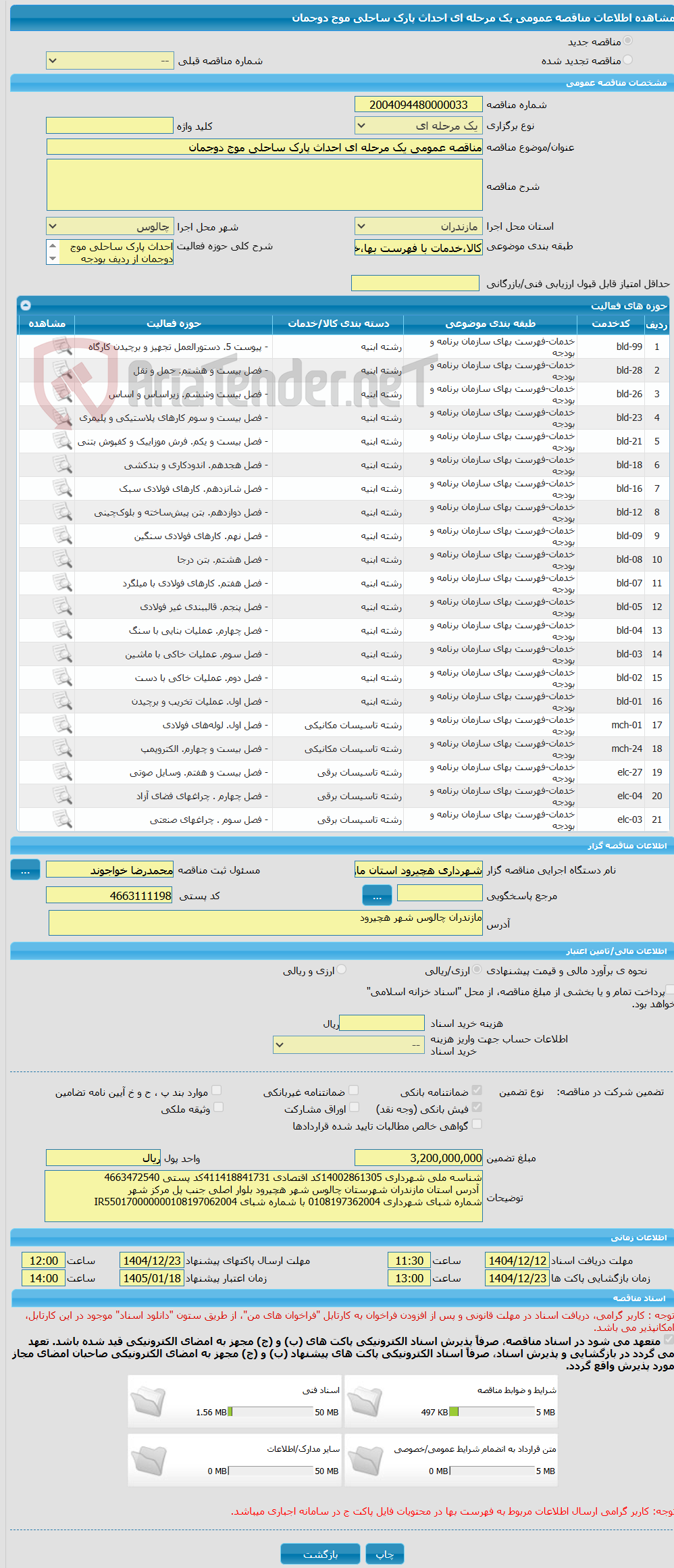Toggle the اوراق مشارکت checkbox

click(354, 1107)
